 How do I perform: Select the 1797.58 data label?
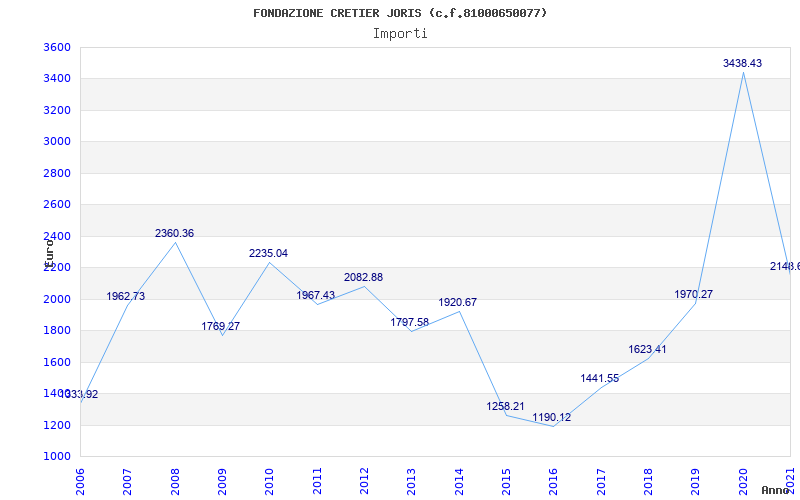point(410,322)
